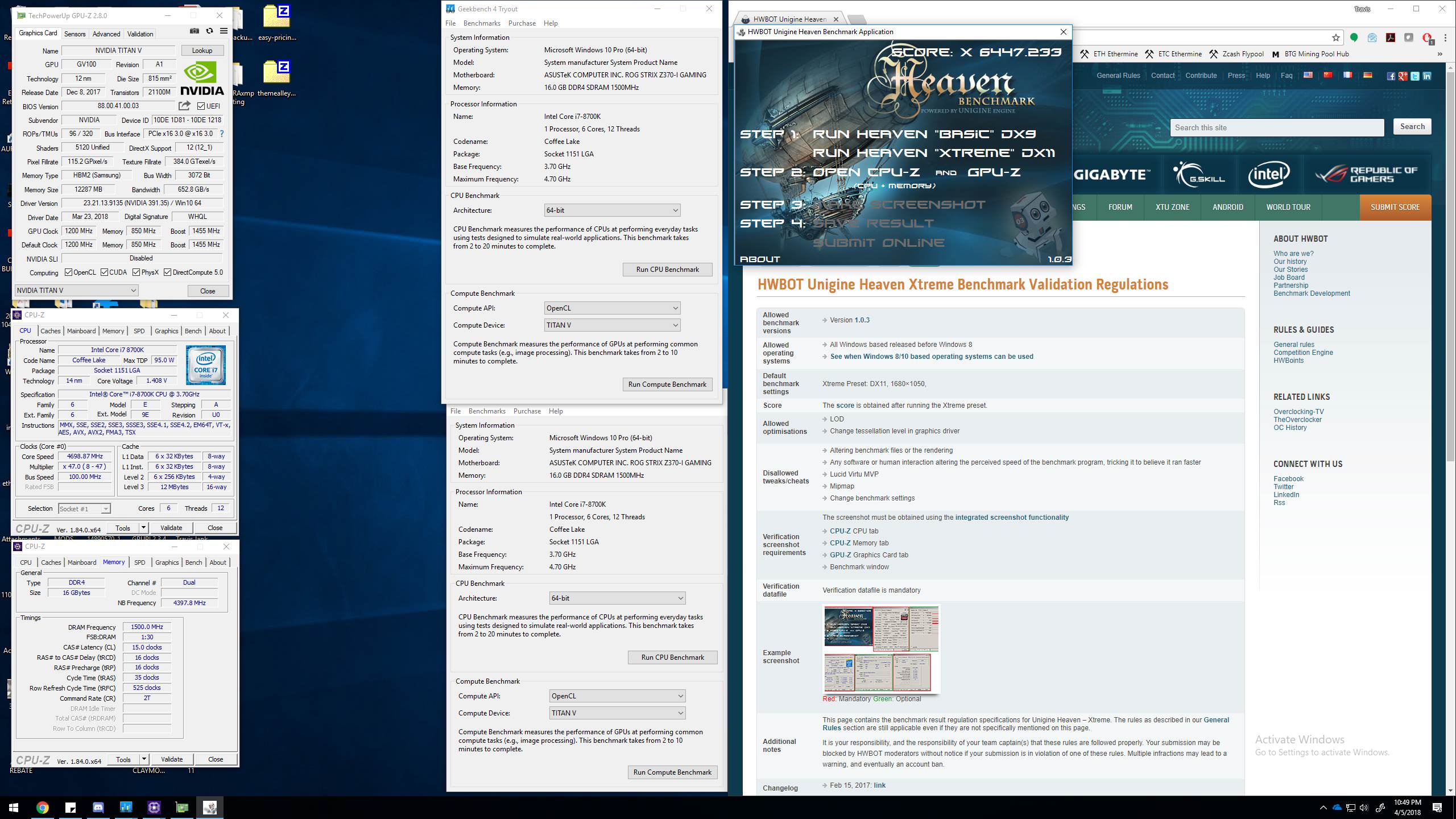This screenshot has height=819, width=1456.
Task: Toggle DirectCompute 5.0 checkbox in GPU-Z
Action: coord(168,272)
